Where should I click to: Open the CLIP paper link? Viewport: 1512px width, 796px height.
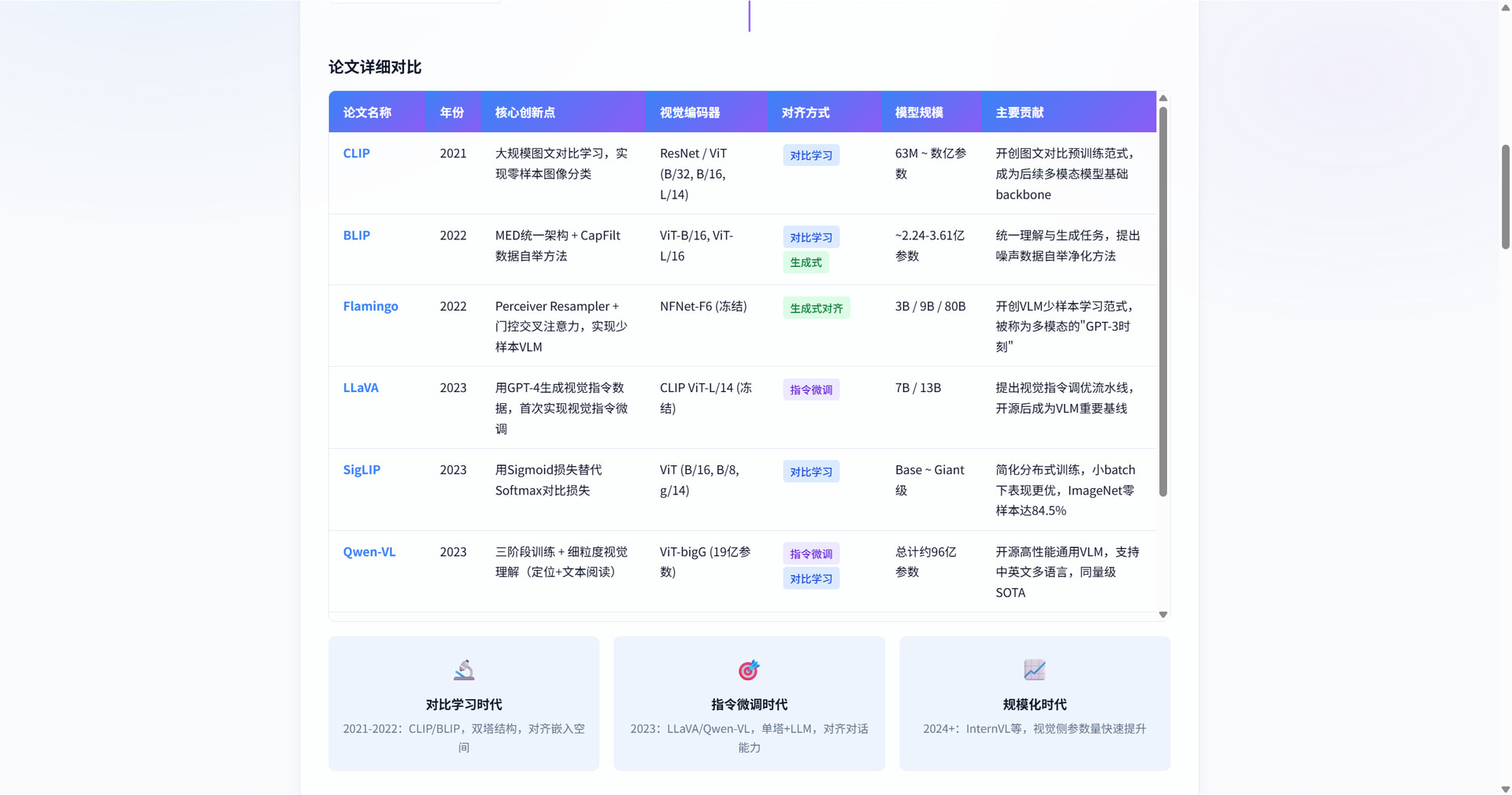click(x=357, y=154)
